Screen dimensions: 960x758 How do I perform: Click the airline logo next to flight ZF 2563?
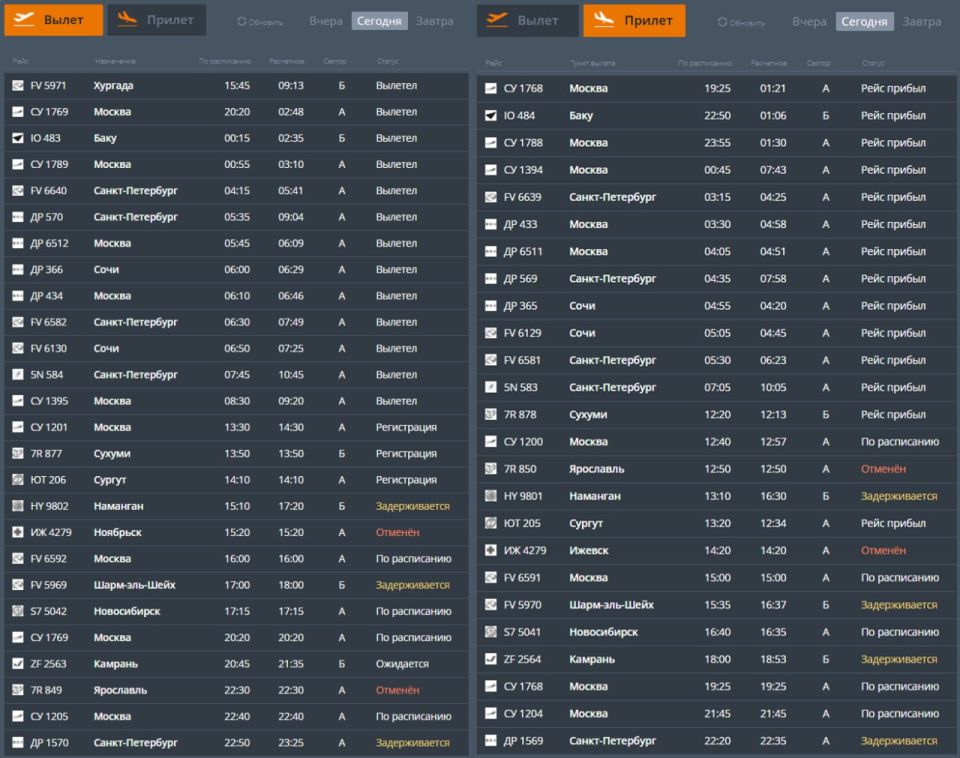coord(18,664)
